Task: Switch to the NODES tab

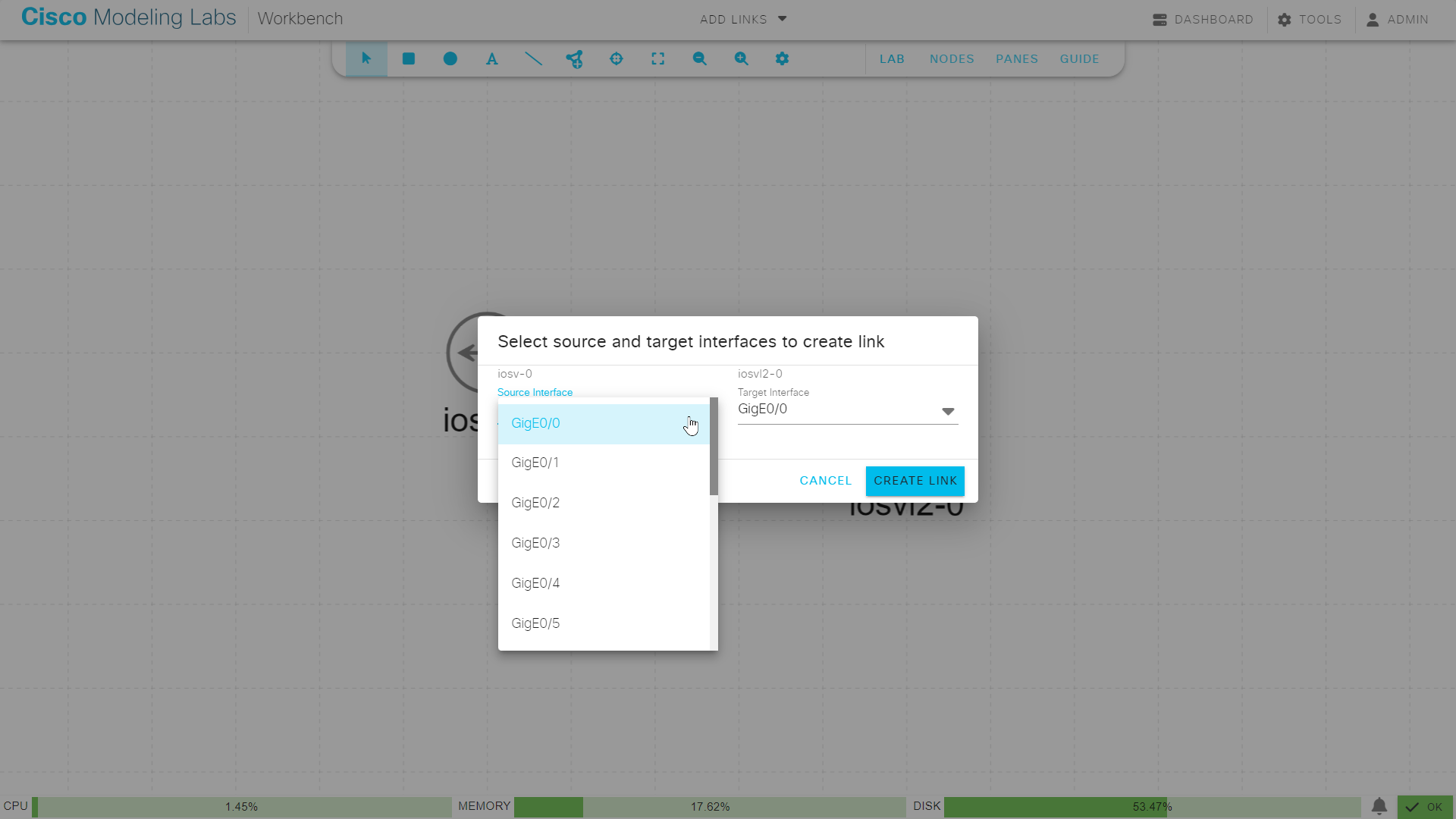Action: click(952, 58)
